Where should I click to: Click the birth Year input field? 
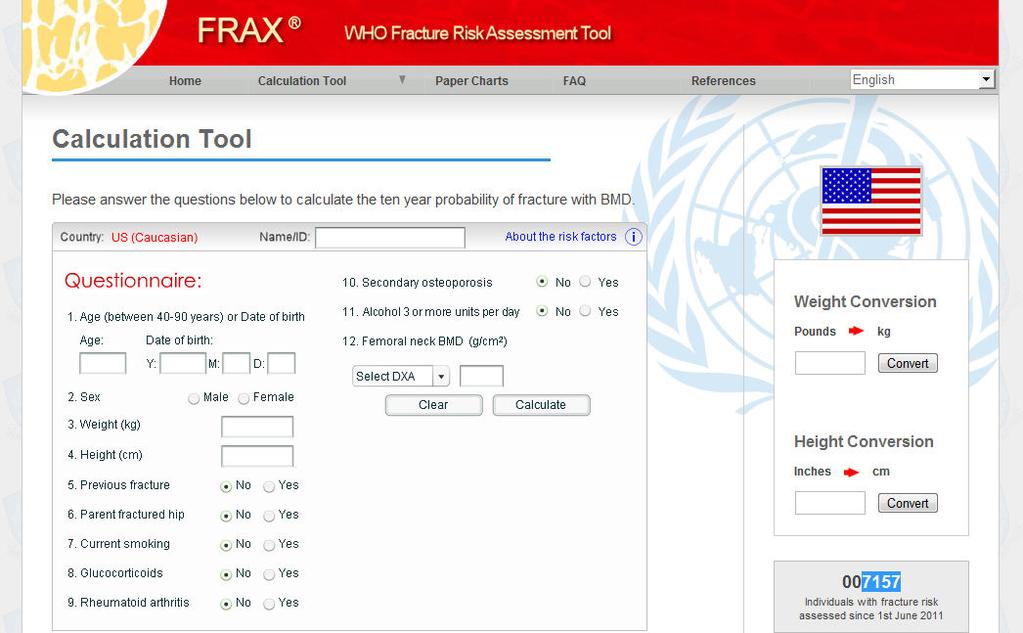(183, 363)
